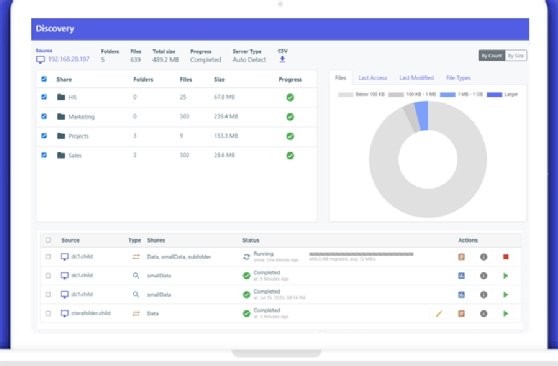Click the migration arrows icon for running task
Viewport: 558px width, 366px height.
pos(136,257)
